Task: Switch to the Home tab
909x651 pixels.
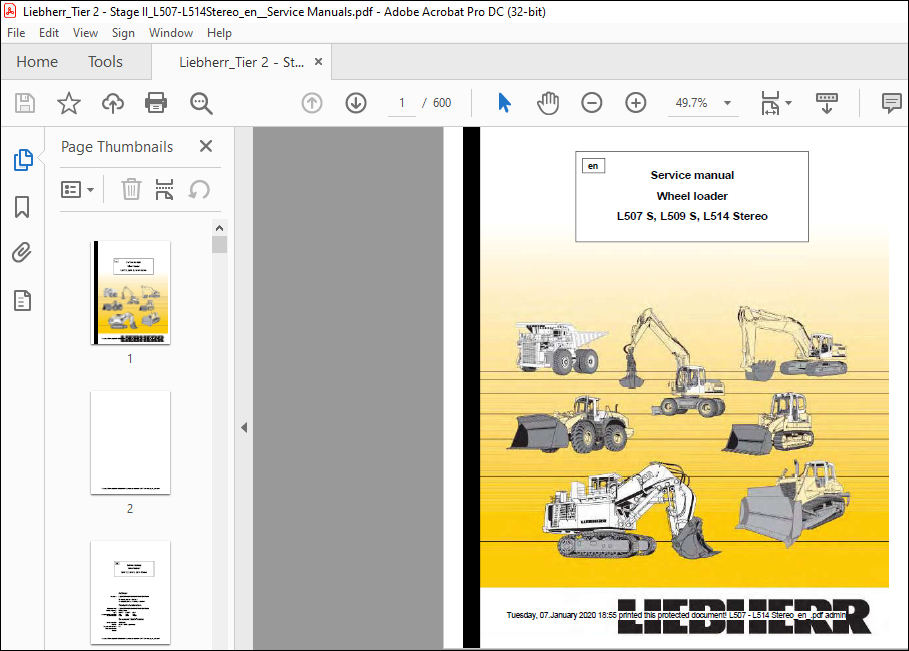Action: coord(37,62)
